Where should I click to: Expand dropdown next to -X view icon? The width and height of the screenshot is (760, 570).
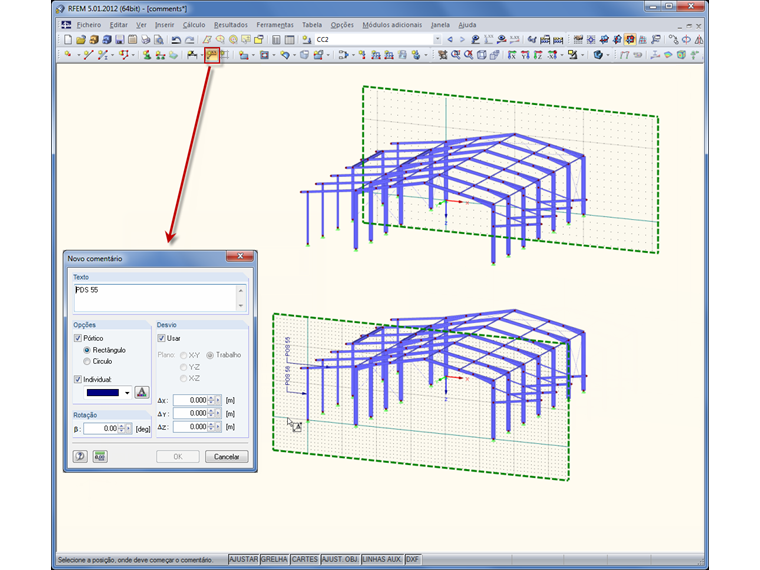[562, 56]
